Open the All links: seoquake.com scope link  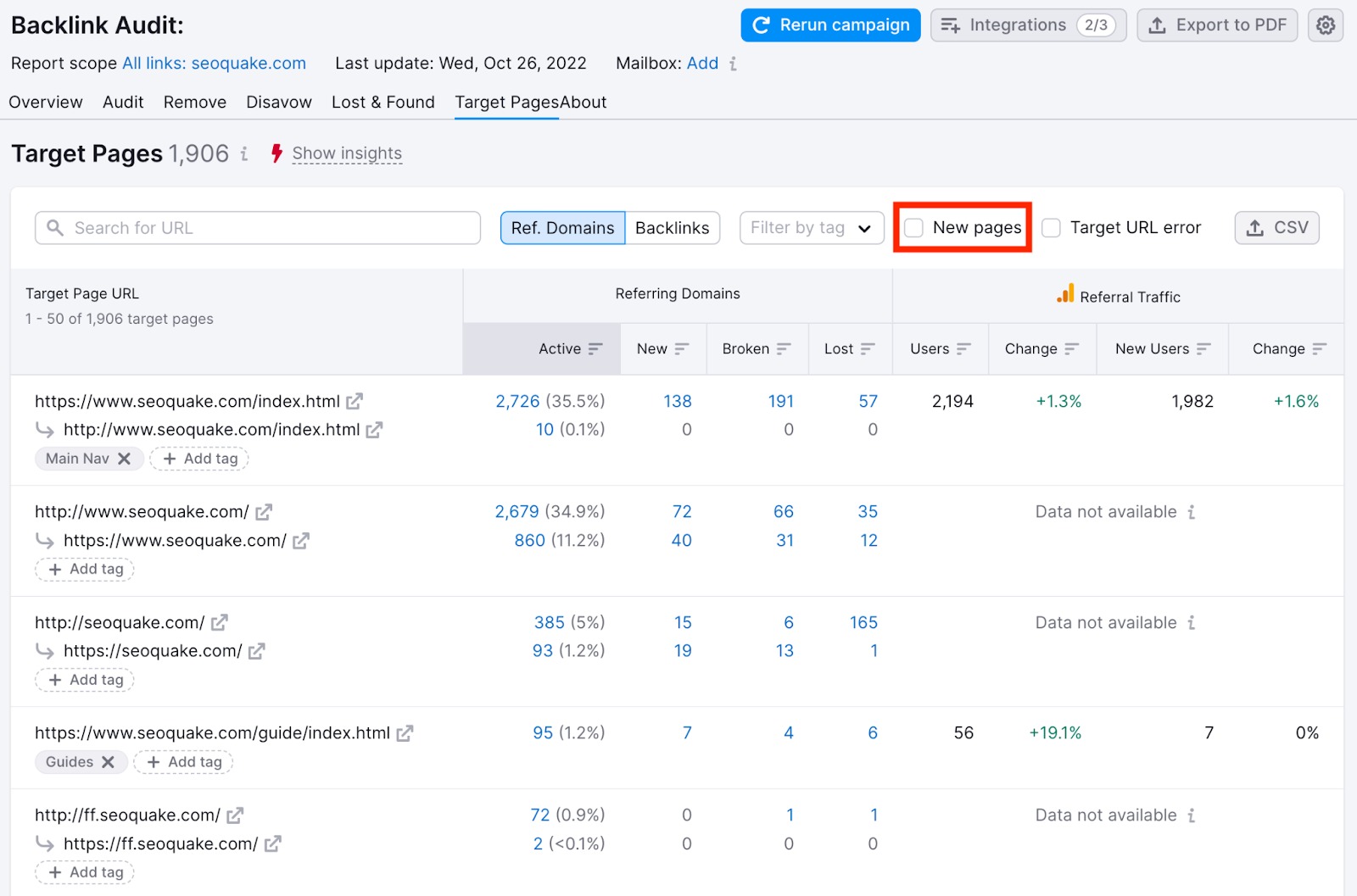point(214,63)
